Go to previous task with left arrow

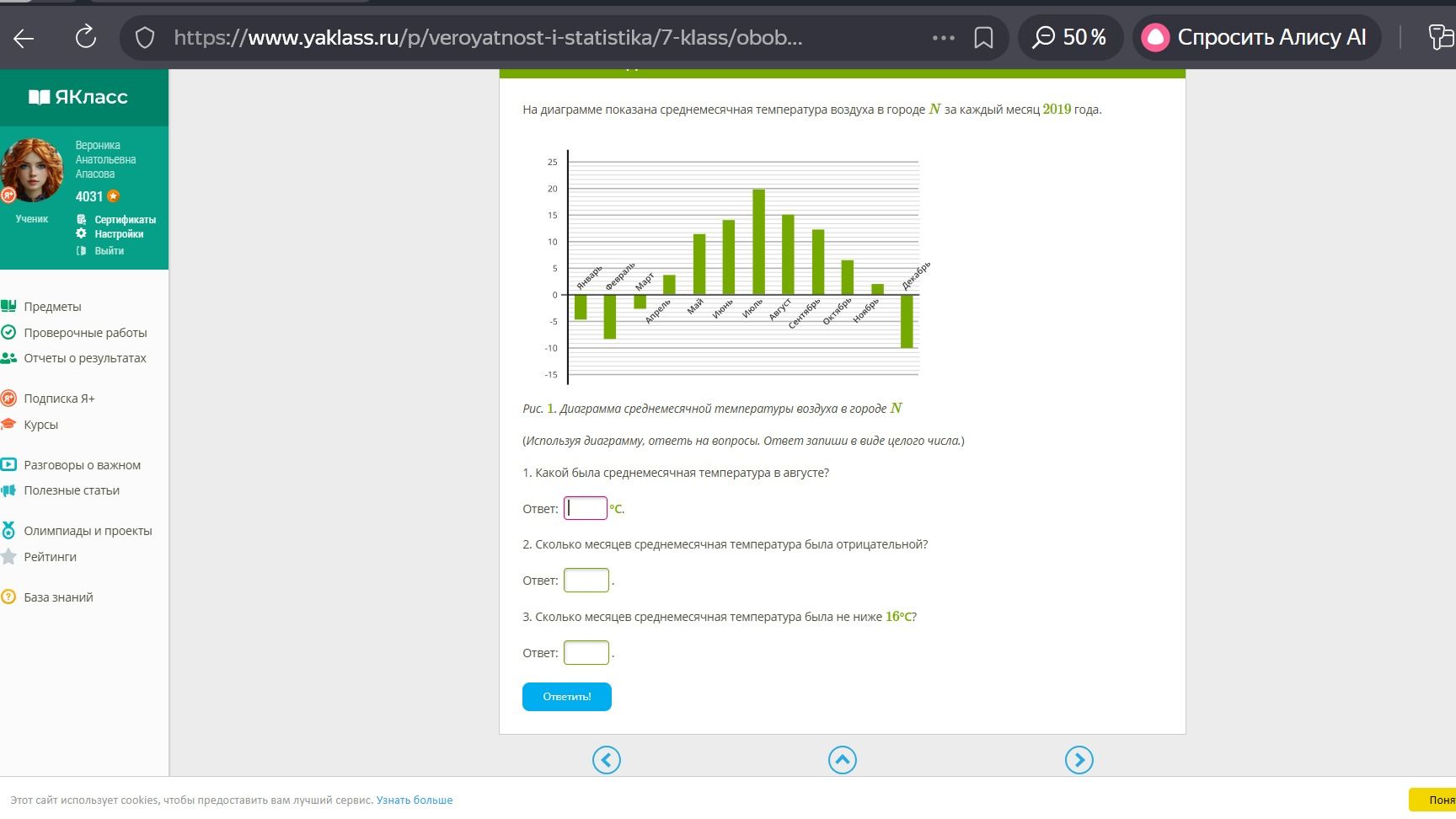click(607, 760)
